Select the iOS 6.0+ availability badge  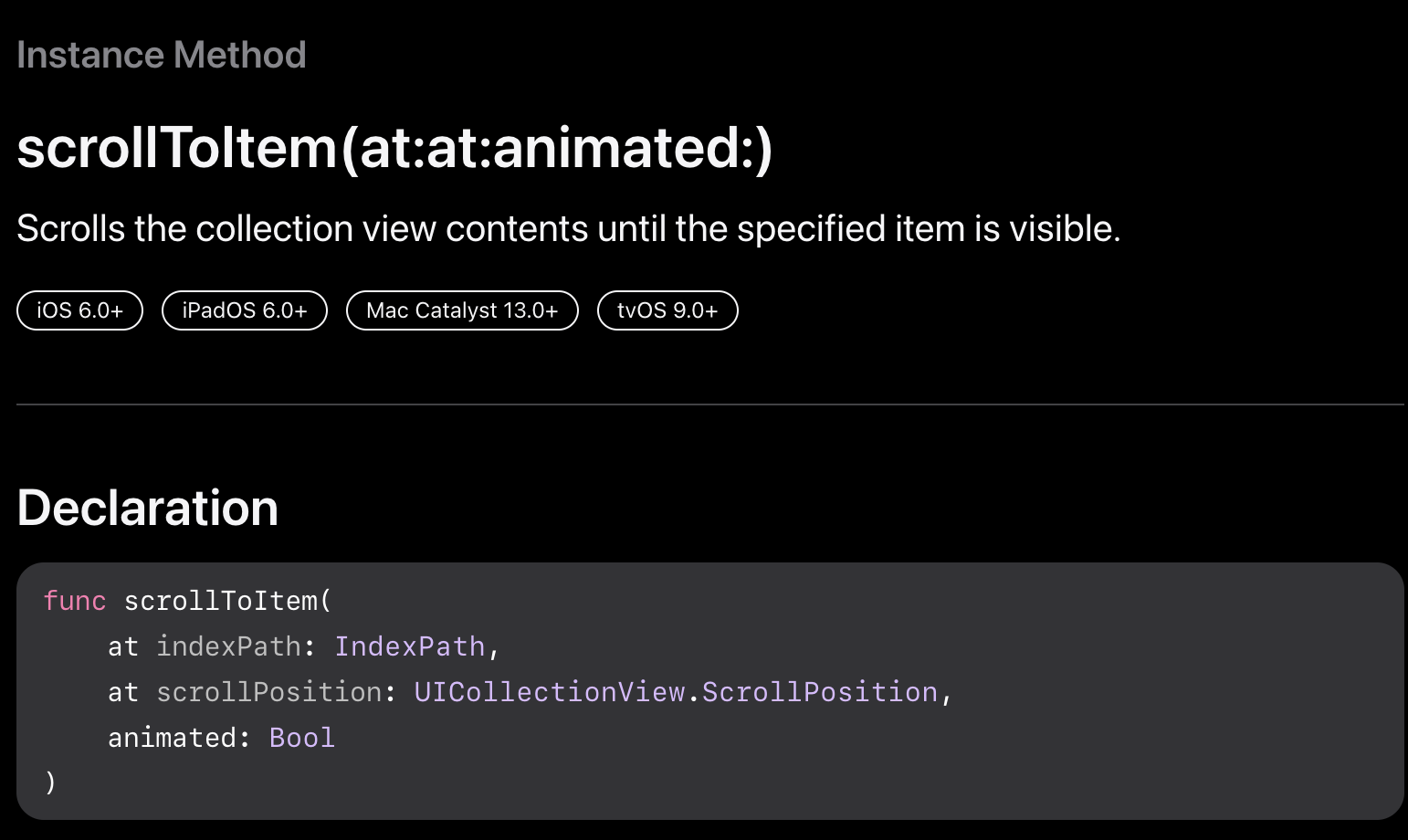pyautogui.click(x=80, y=310)
